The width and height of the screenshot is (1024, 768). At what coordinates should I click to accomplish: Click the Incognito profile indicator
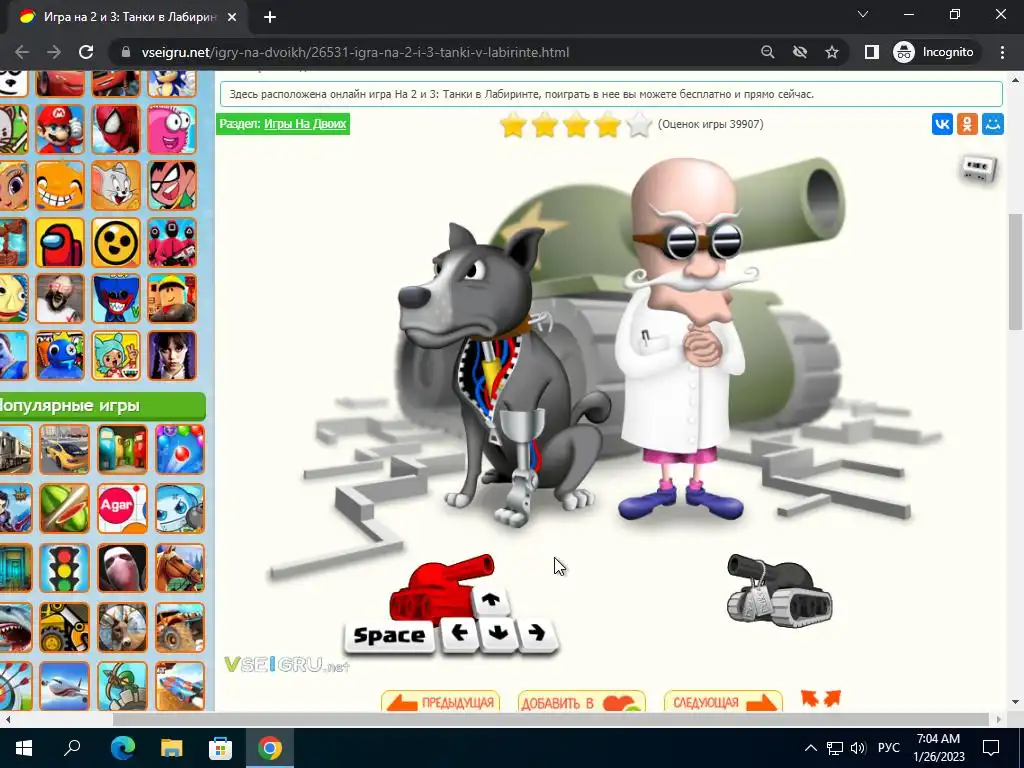click(x=934, y=52)
